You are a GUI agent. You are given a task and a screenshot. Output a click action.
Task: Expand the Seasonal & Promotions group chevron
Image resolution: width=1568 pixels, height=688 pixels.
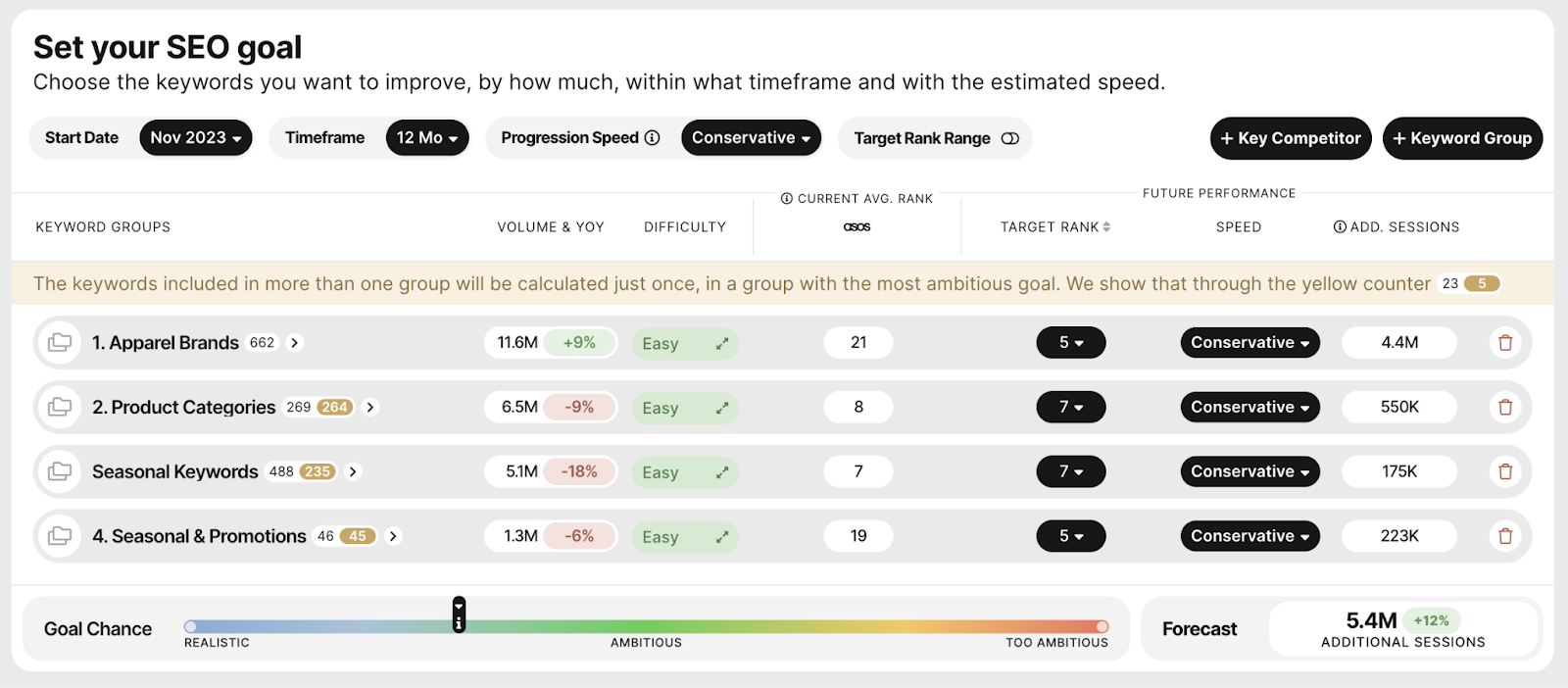(x=393, y=536)
